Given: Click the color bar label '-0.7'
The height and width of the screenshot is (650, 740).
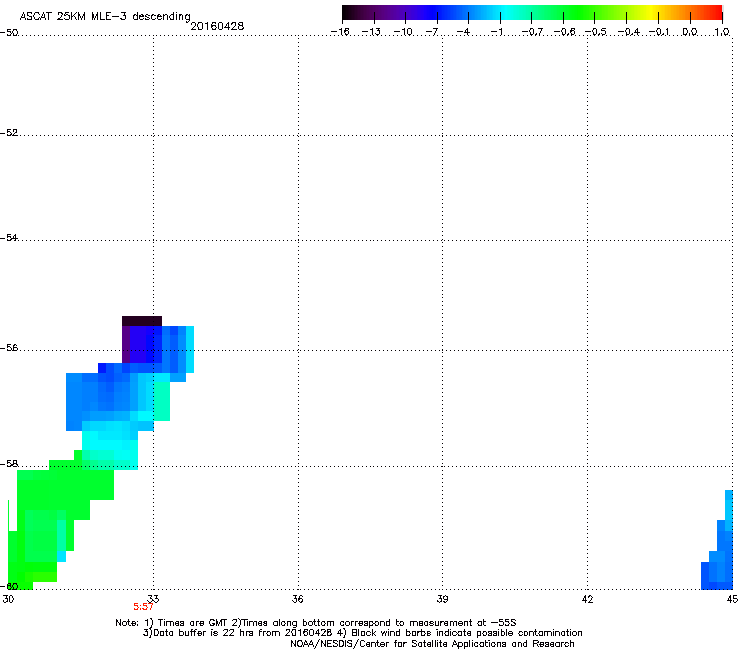Looking at the screenshot, I should pyautogui.click(x=532, y=32).
